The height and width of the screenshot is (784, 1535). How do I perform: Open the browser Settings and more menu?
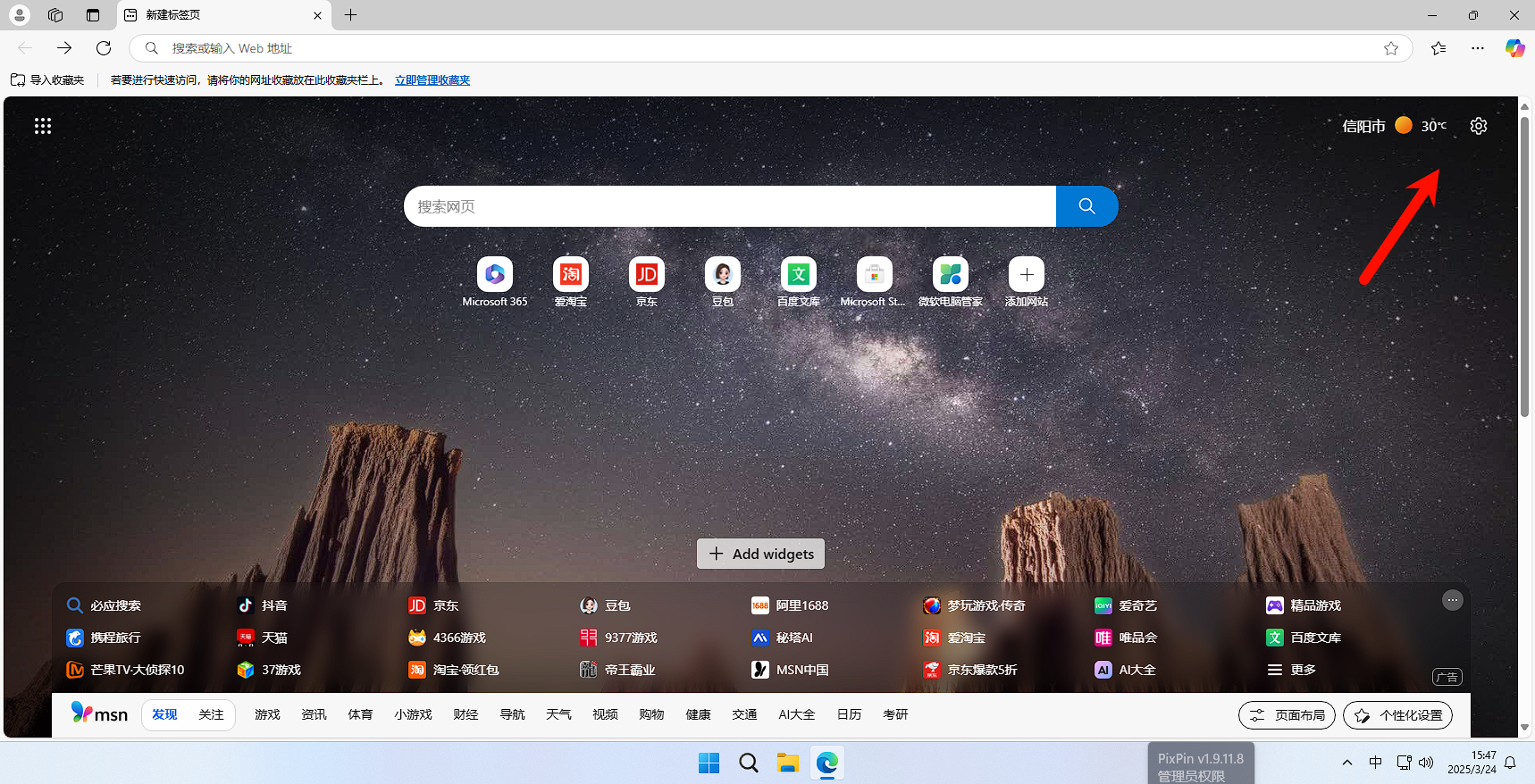tap(1478, 48)
